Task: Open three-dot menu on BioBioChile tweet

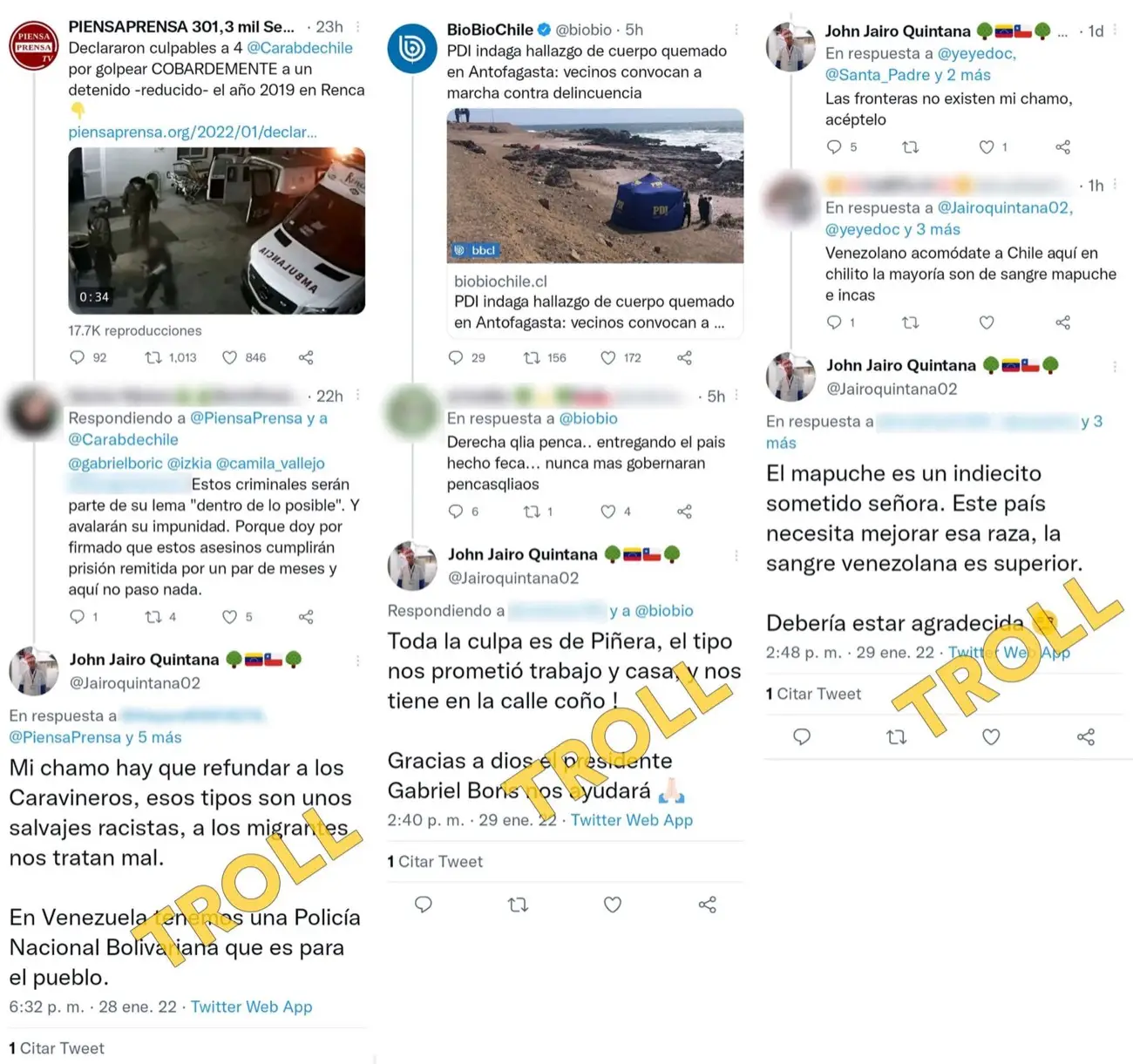Action: pos(736,30)
